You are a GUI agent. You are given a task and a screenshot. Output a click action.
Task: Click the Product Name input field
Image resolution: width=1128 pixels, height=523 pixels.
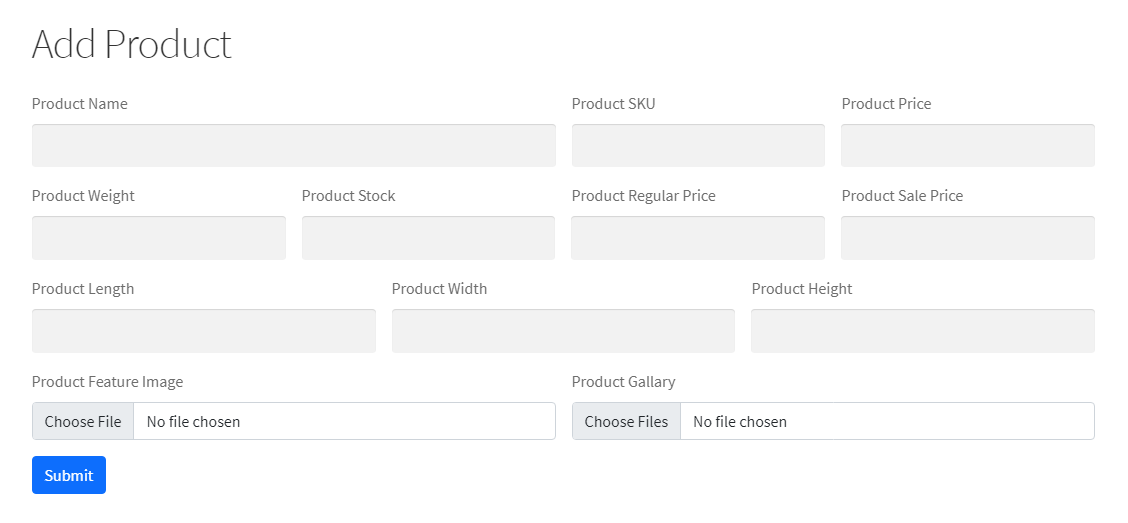pos(293,146)
